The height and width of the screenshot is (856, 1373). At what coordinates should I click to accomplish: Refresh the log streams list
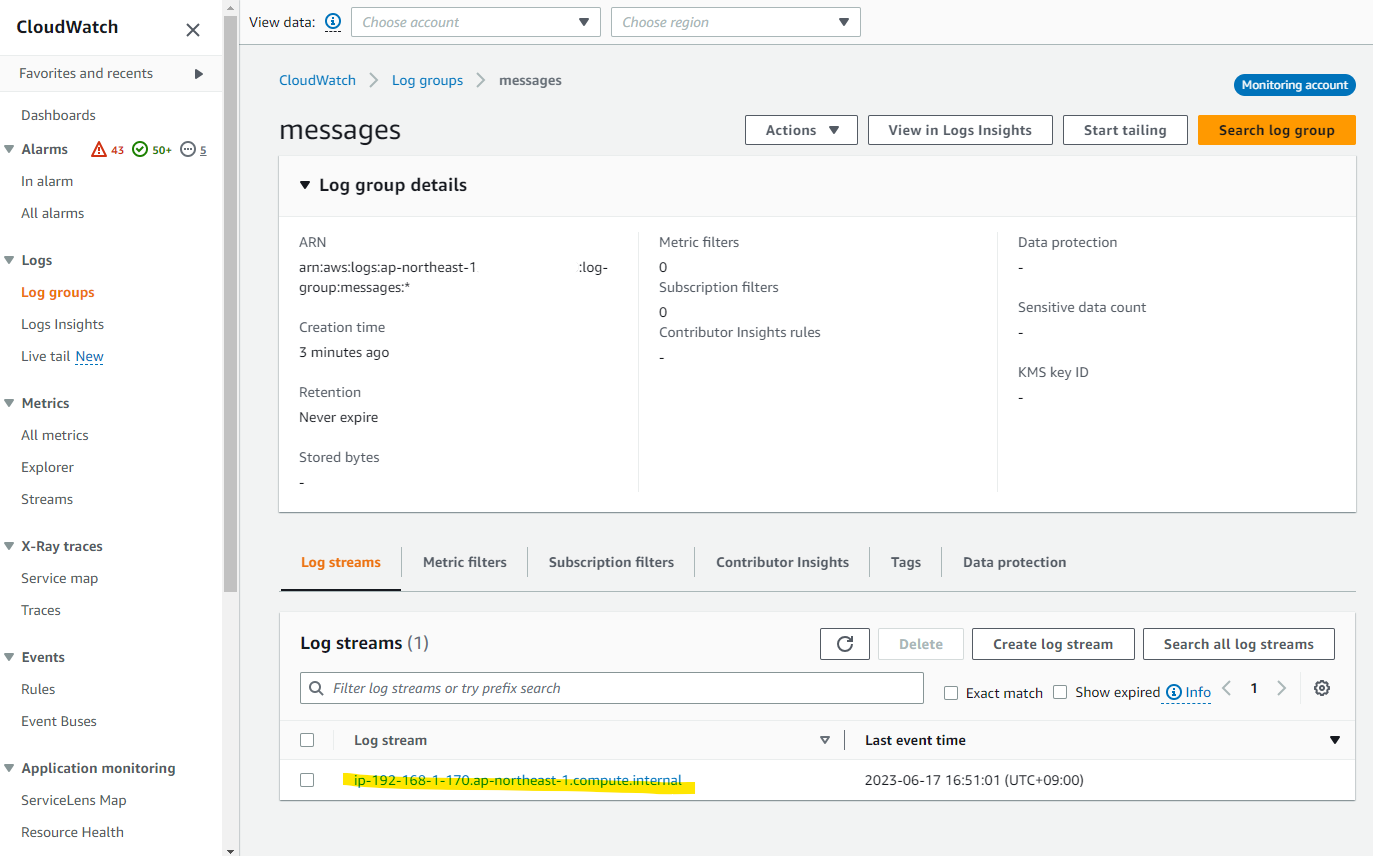click(x=845, y=644)
